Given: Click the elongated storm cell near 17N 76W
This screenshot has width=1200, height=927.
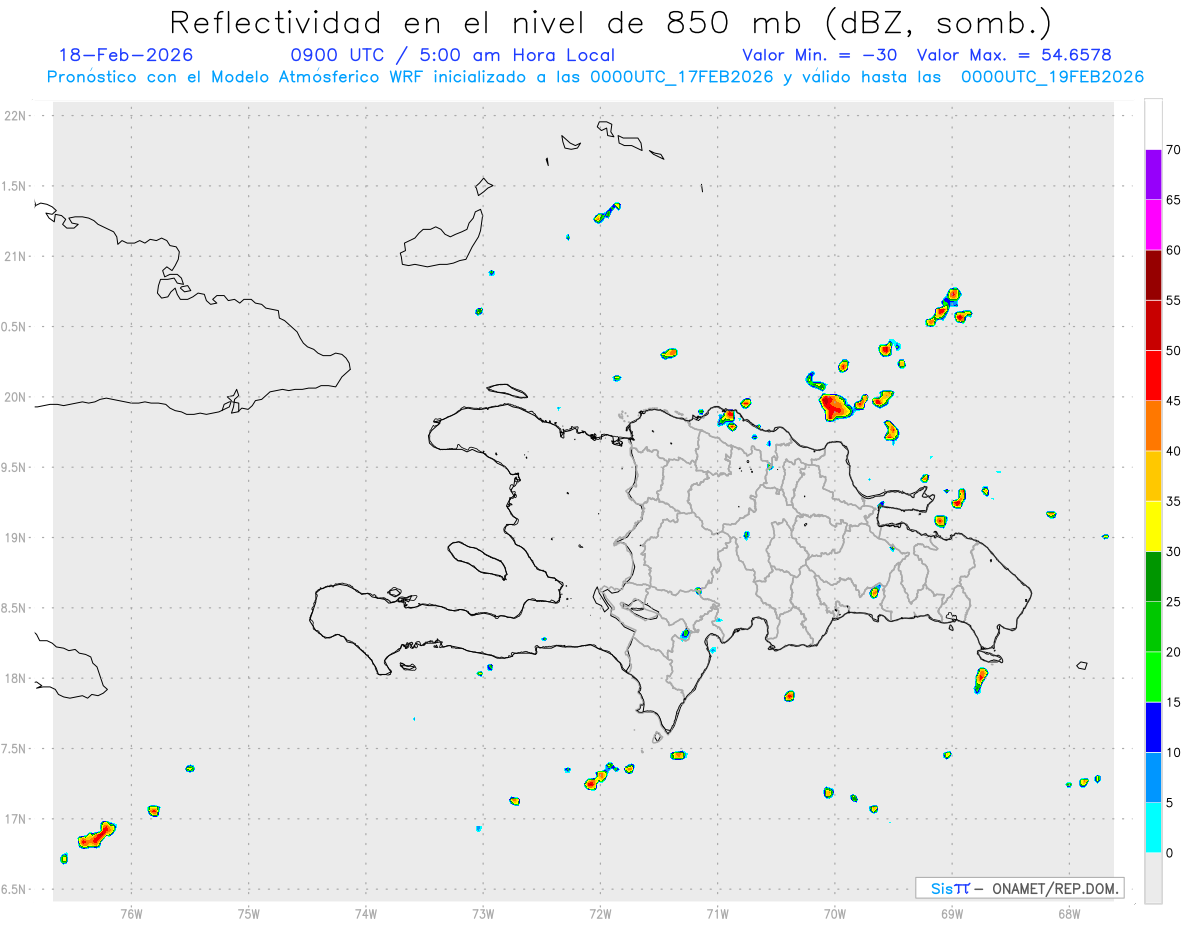Looking at the screenshot, I should 96,835.
